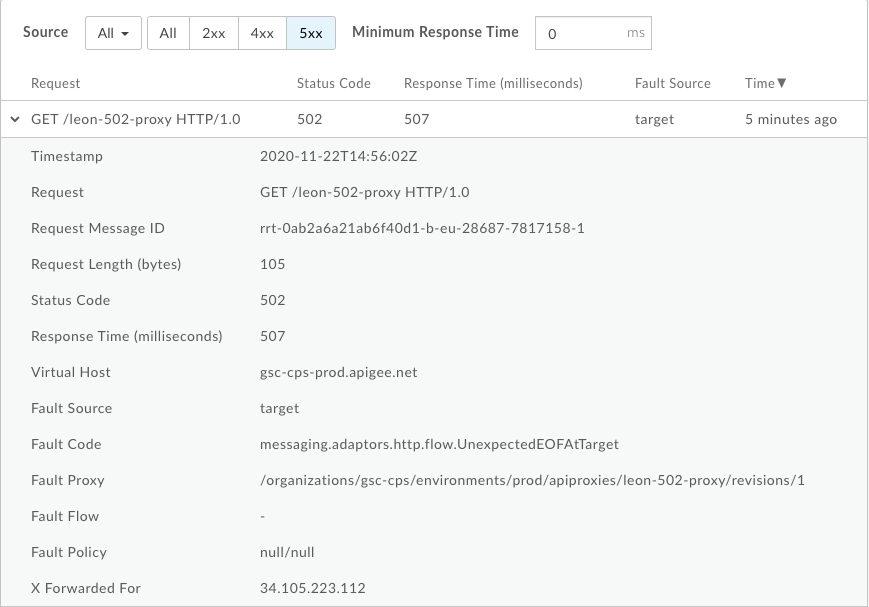The image size is (869, 607).
Task: Open the Fault Proxy revisions path
Action: click(x=532, y=480)
